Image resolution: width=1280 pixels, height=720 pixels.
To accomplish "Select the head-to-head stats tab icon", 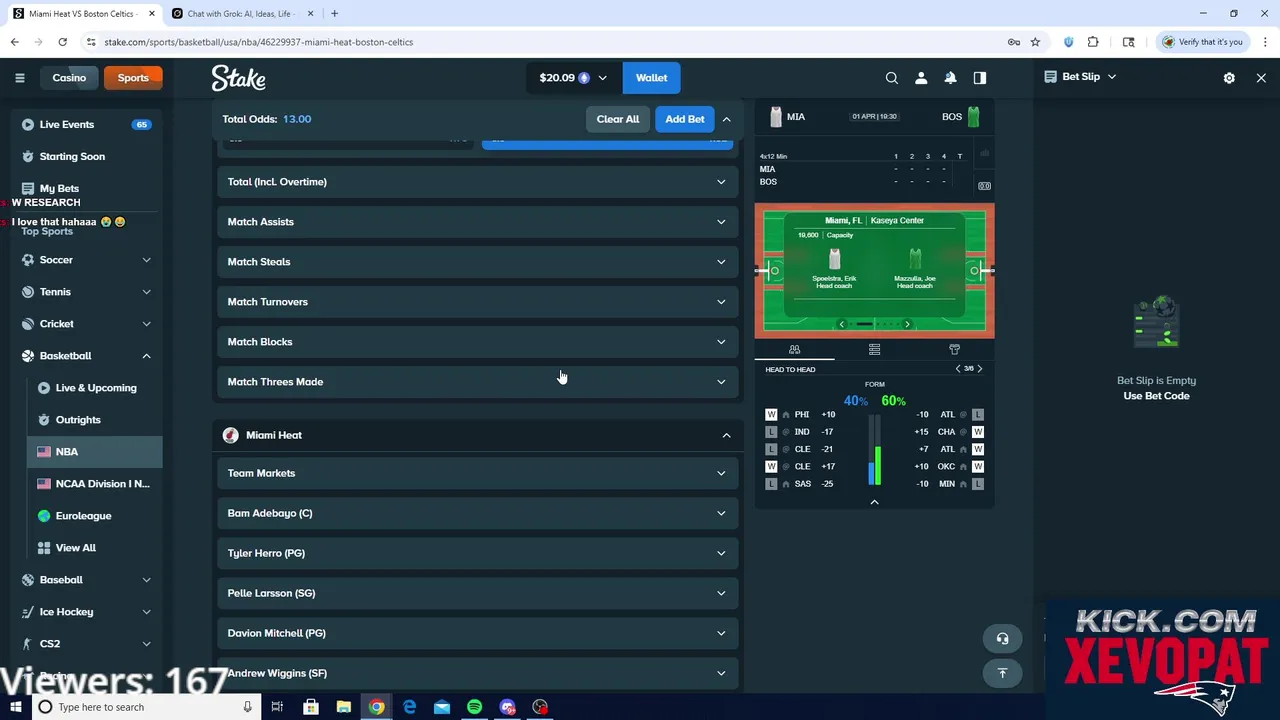I will pos(794,349).
